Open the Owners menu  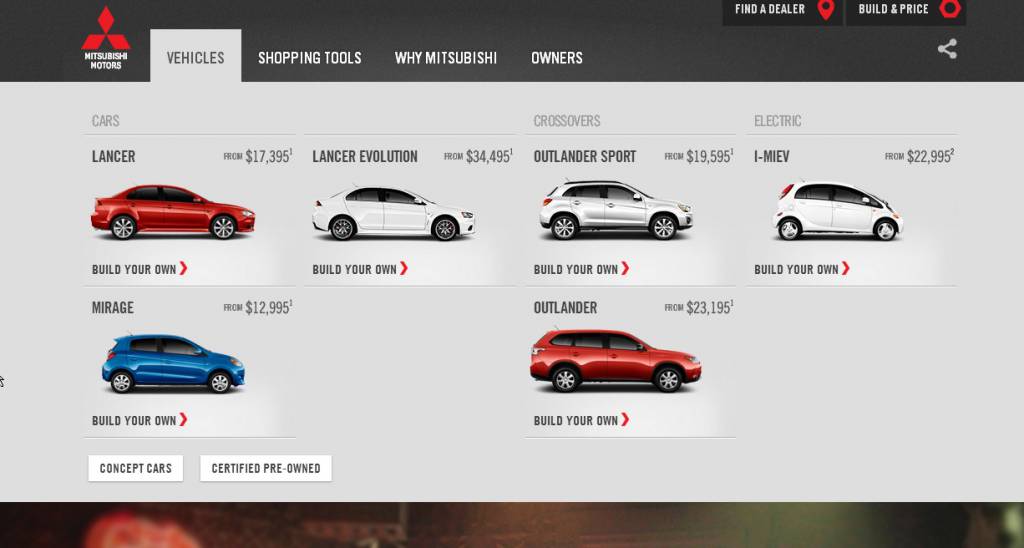coord(557,58)
